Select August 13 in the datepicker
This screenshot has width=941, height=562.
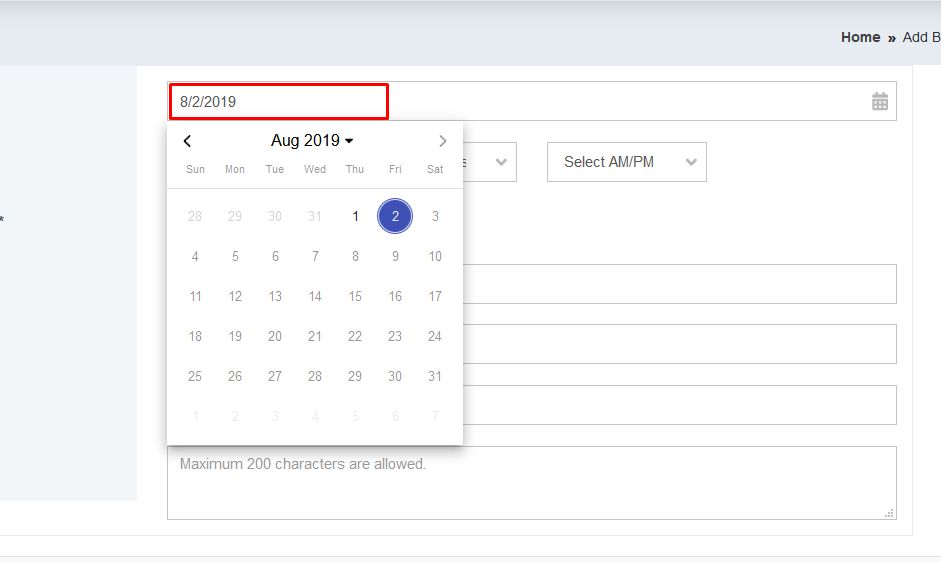[275, 297]
